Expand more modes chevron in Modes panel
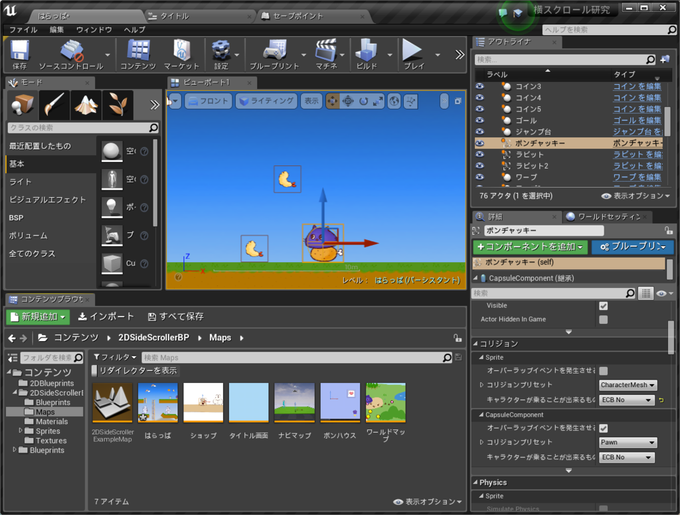The height and width of the screenshot is (515, 680). pos(154,105)
